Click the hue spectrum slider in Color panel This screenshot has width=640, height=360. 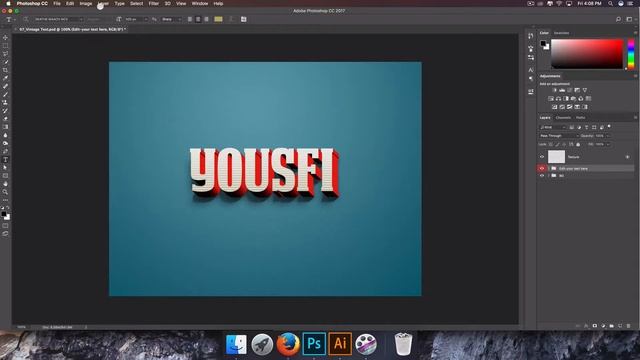(x=631, y=54)
